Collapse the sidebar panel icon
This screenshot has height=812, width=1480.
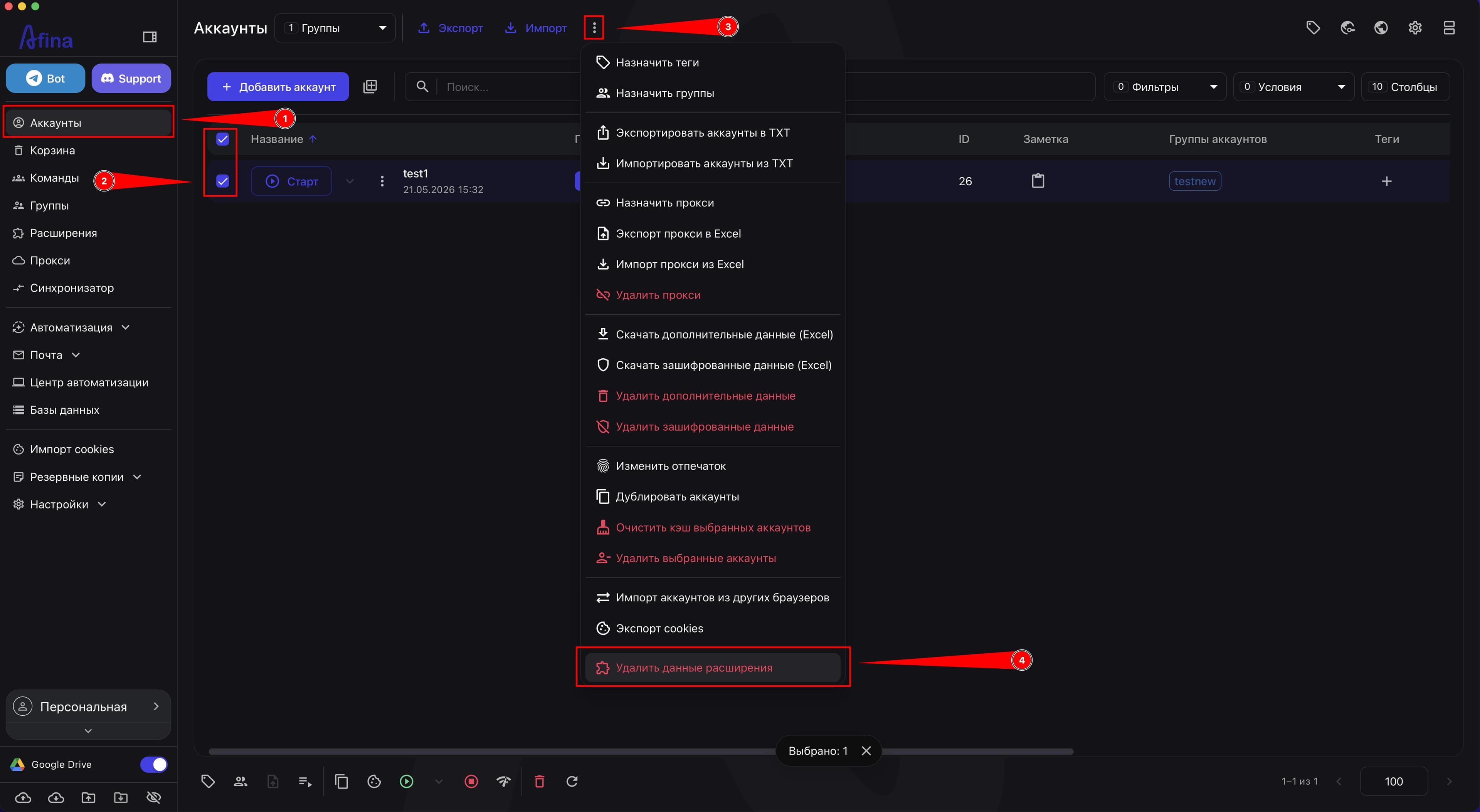click(150, 37)
